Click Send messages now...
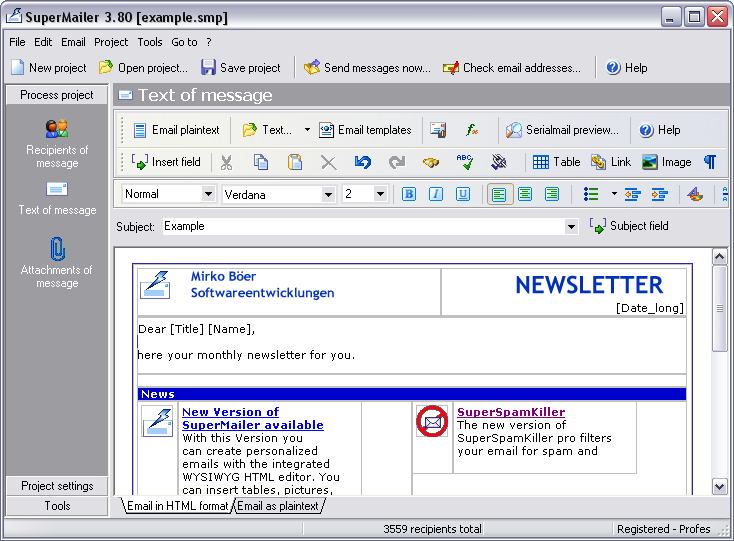Screen dimensions: 734x541 click(x=367, y=68)
